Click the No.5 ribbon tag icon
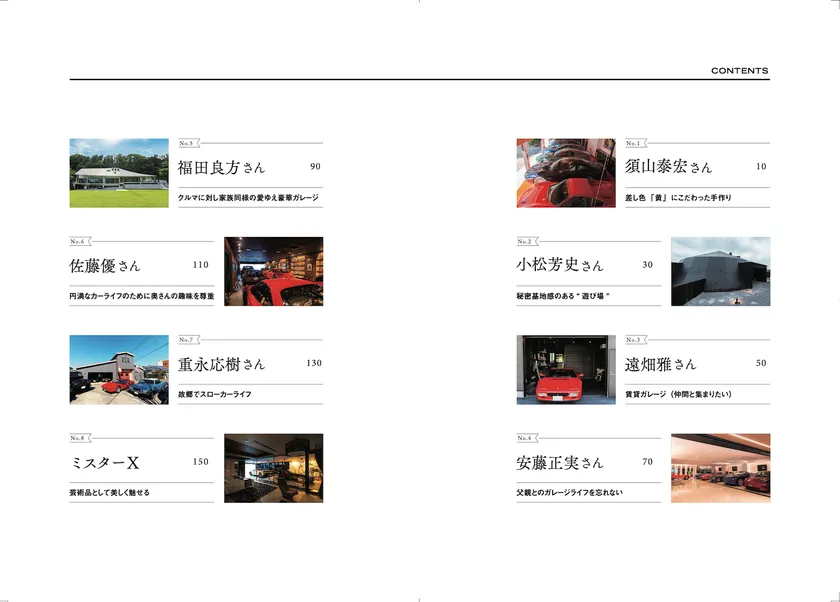The image size is (840, 602). pos(189,143)
